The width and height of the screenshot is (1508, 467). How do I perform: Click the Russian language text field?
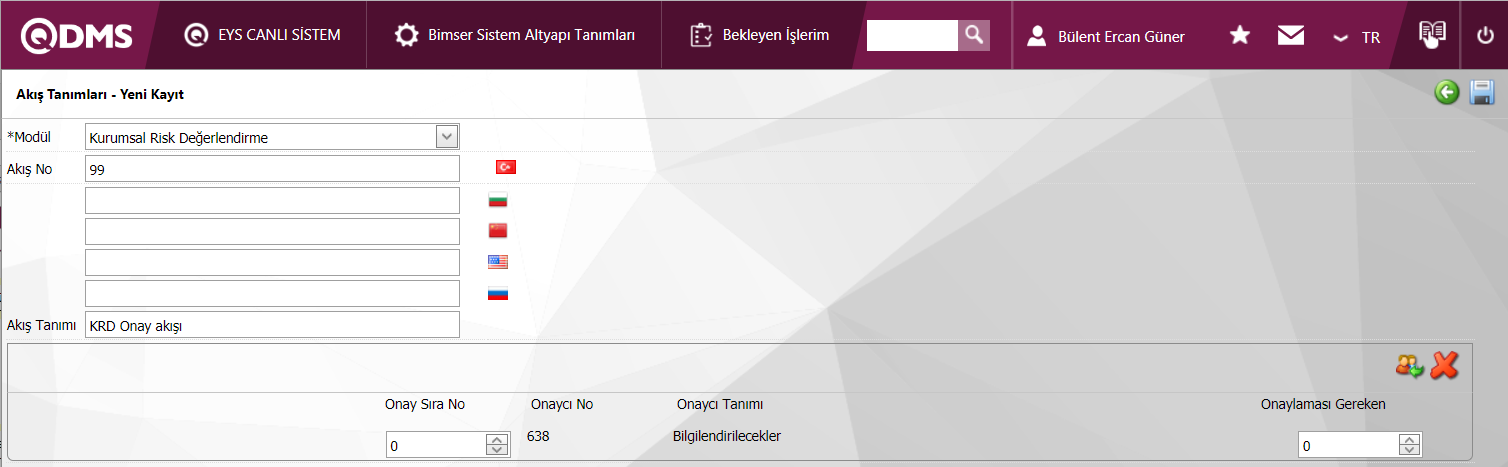tap(272, 294)
